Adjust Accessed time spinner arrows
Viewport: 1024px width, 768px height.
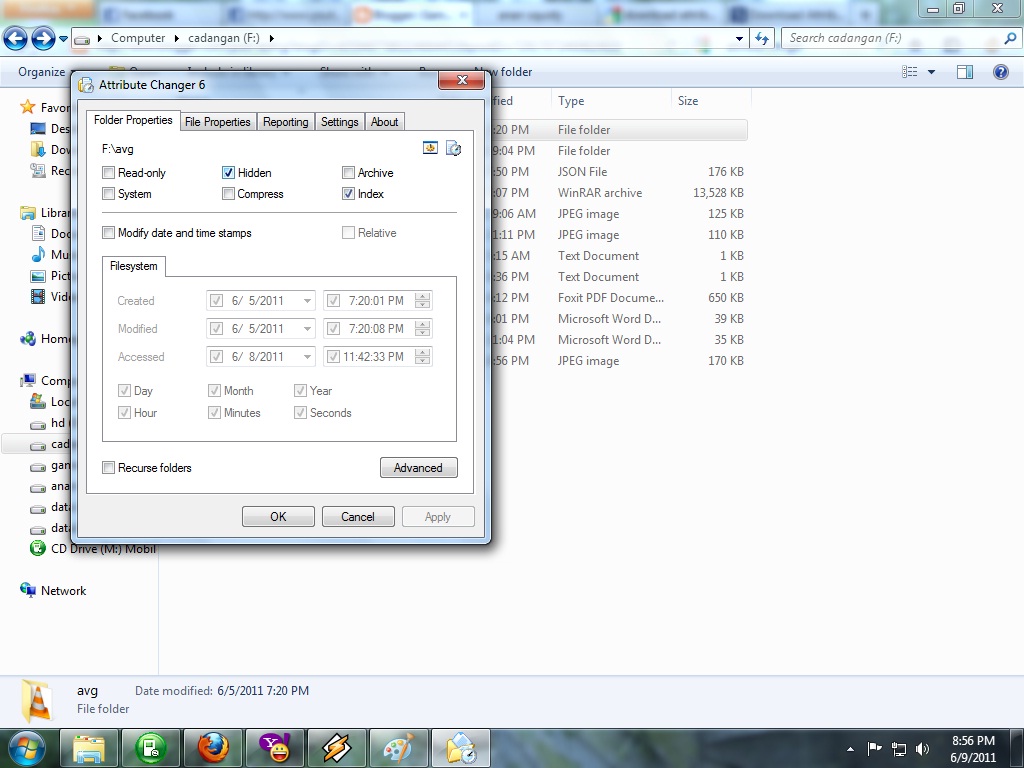(x=423, y=357)
